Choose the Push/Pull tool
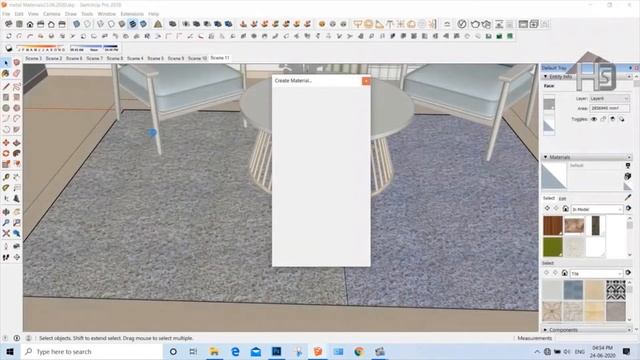 [16, 143]
